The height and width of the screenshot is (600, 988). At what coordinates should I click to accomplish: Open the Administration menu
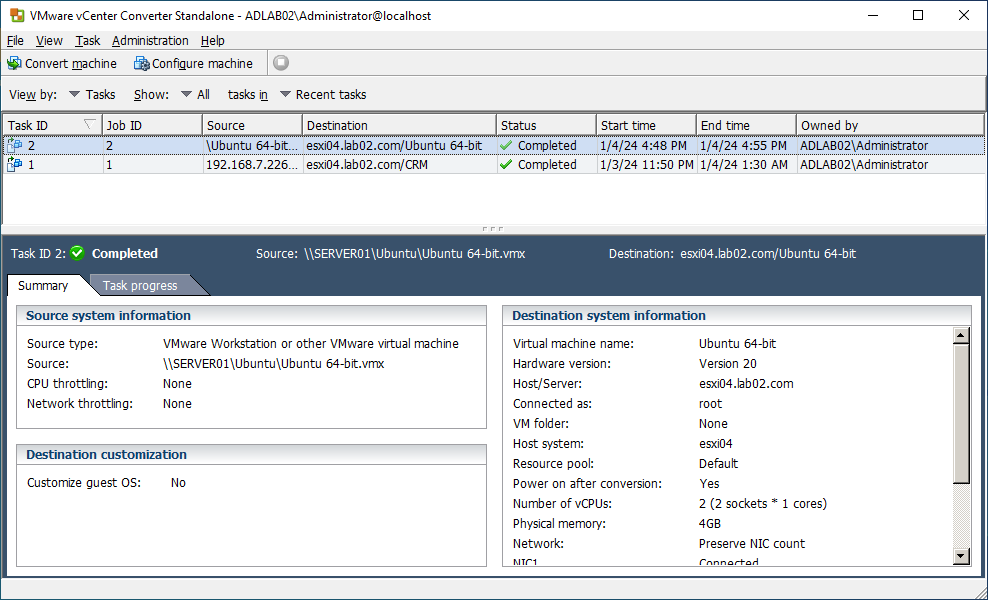click(x=150, y=40)
